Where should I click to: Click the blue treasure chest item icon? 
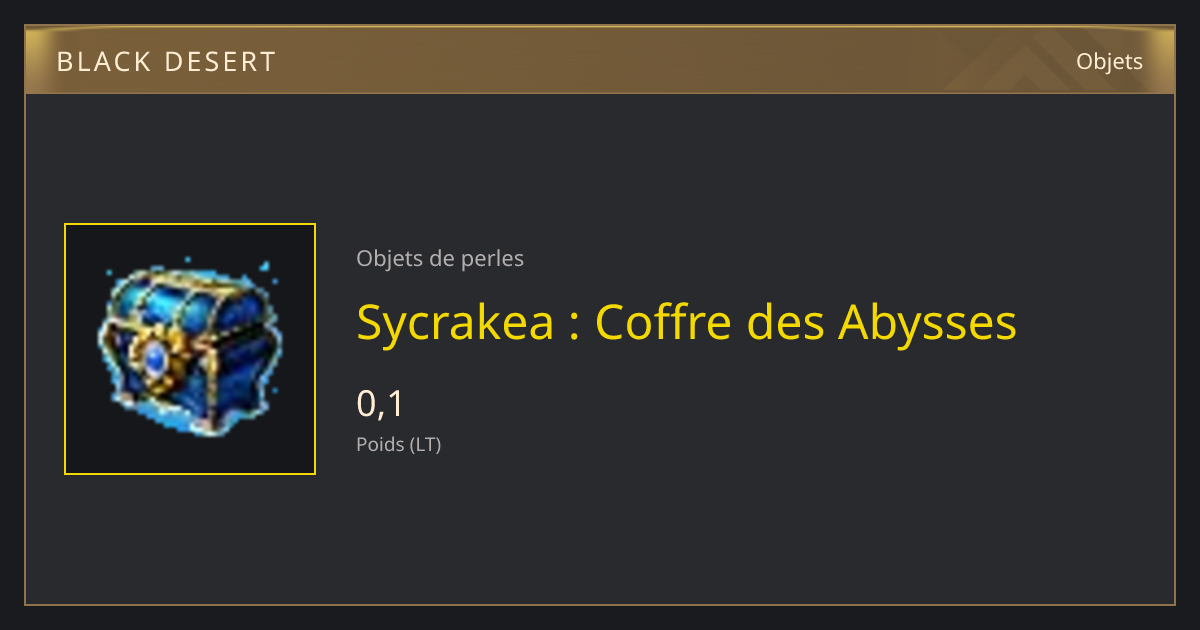[x=190, y=349]
